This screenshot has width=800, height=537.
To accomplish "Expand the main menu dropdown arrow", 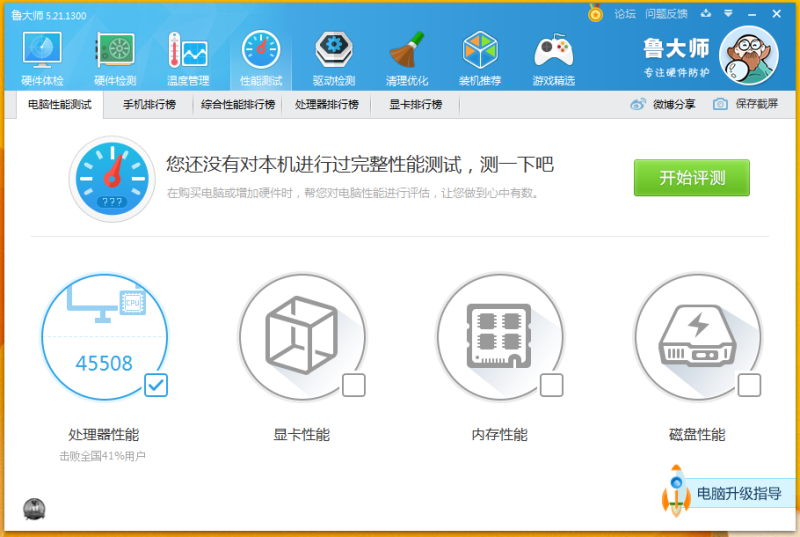I will [730, 14].
